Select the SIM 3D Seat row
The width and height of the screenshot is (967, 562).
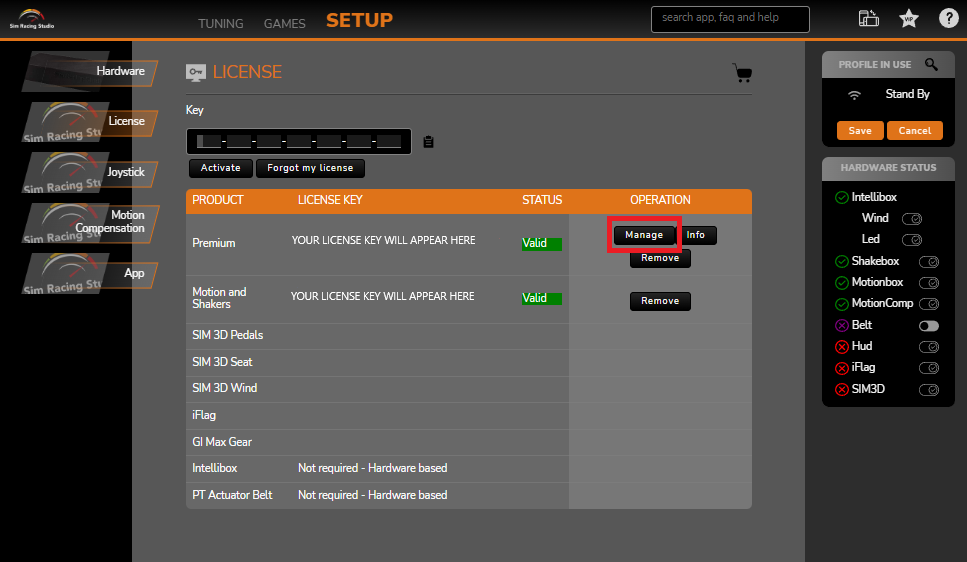469,363
